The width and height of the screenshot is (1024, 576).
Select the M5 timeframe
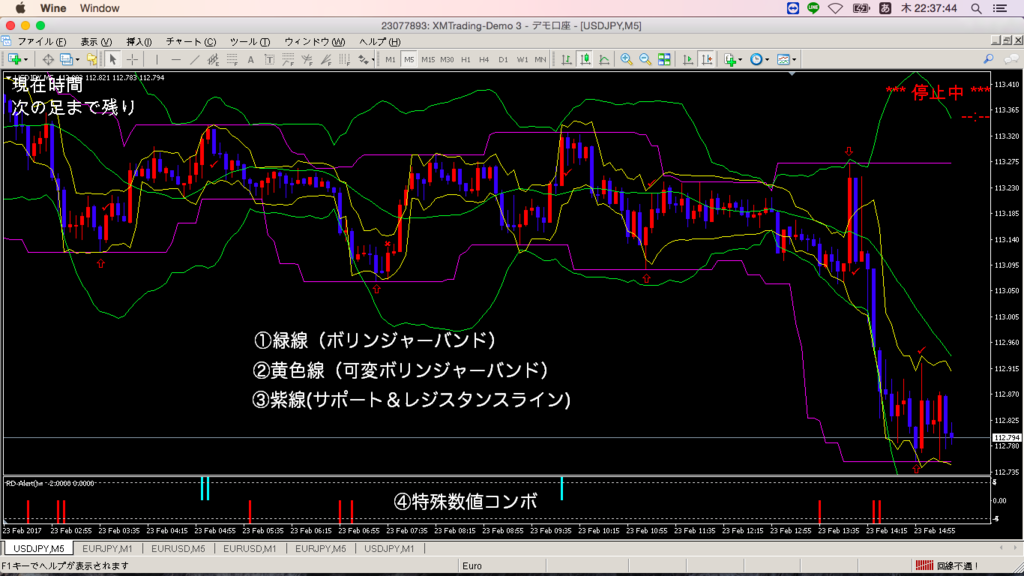coord(409,59)
